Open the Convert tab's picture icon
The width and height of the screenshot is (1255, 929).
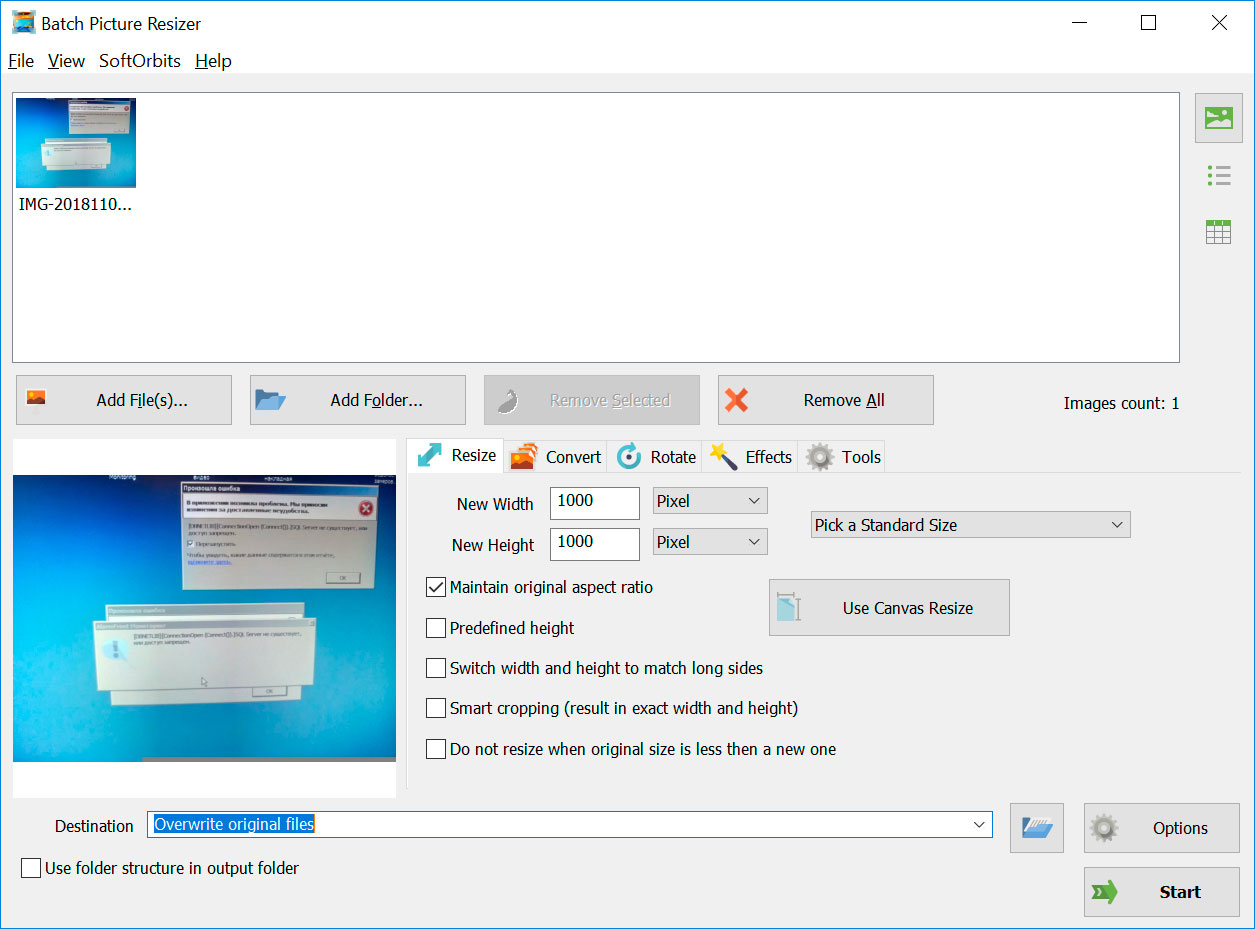click(523, 456)
